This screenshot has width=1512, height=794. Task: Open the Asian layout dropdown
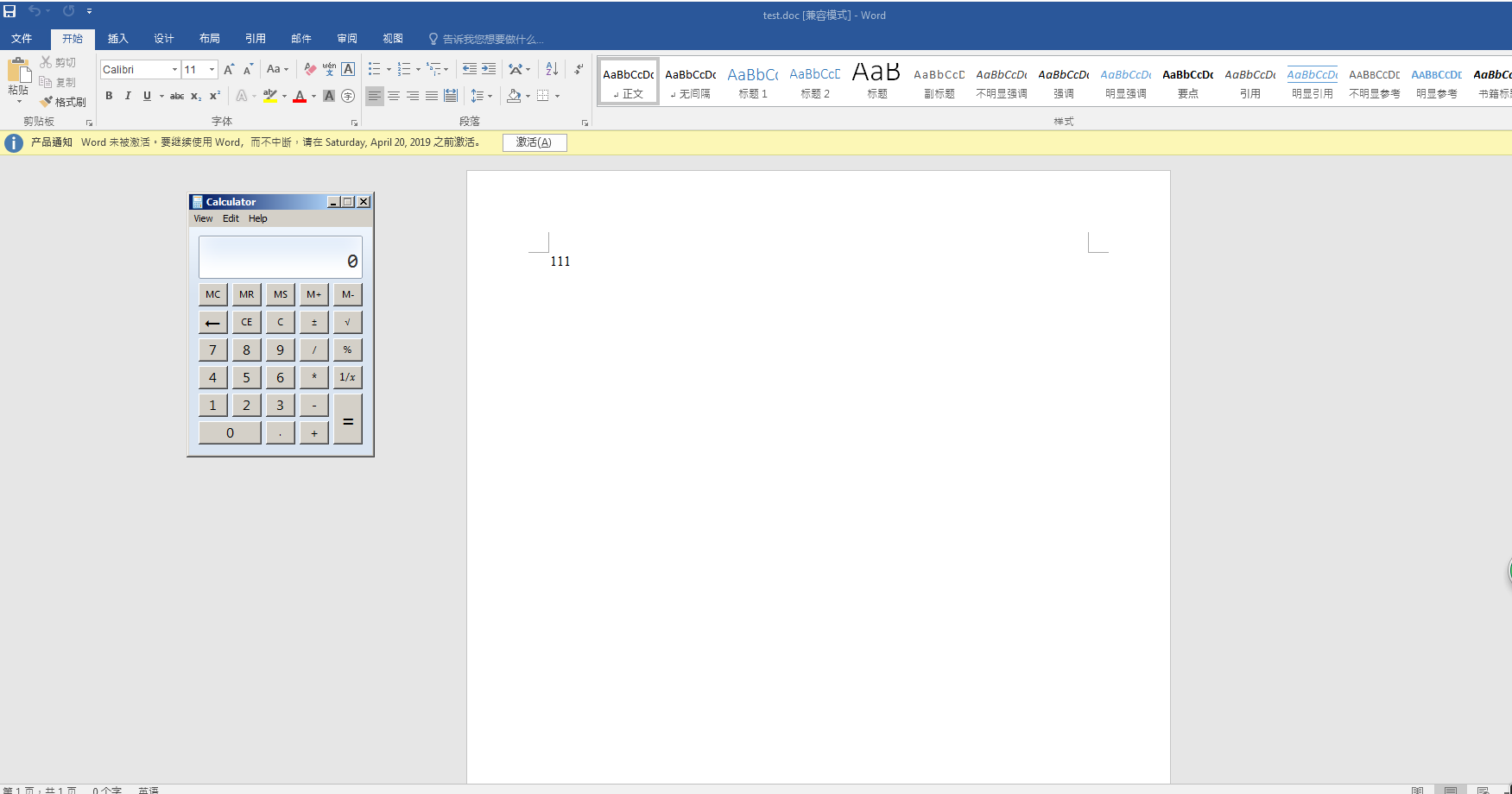[519, 69]
